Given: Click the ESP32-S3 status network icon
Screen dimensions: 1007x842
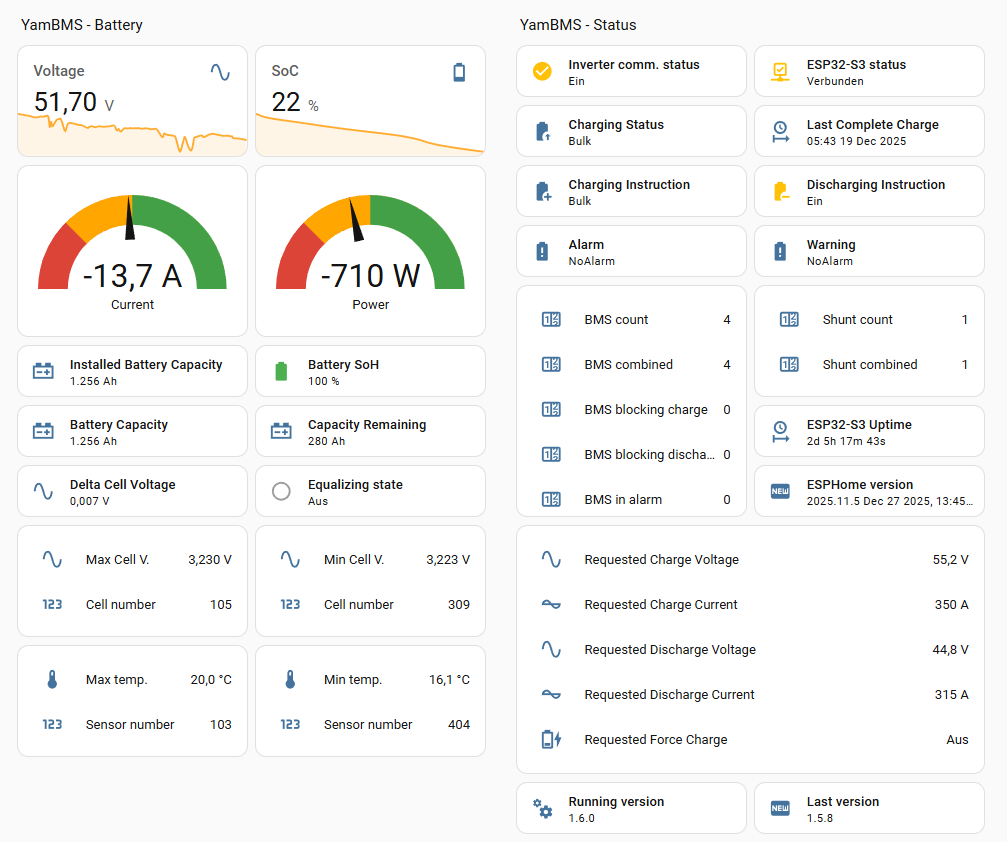Looking at the screenshot, I should (x=780, y=72).
